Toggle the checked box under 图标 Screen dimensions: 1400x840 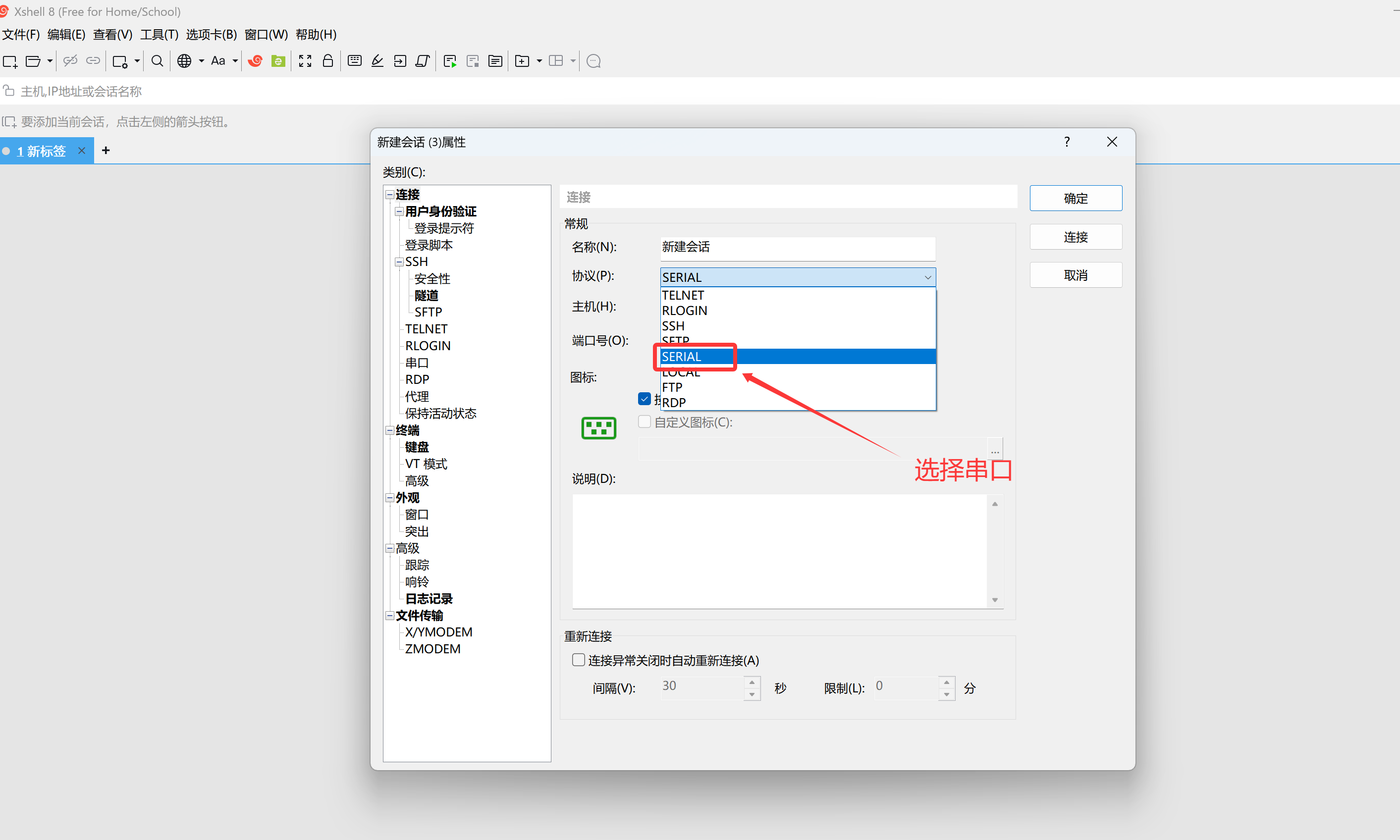coord(644,399)
